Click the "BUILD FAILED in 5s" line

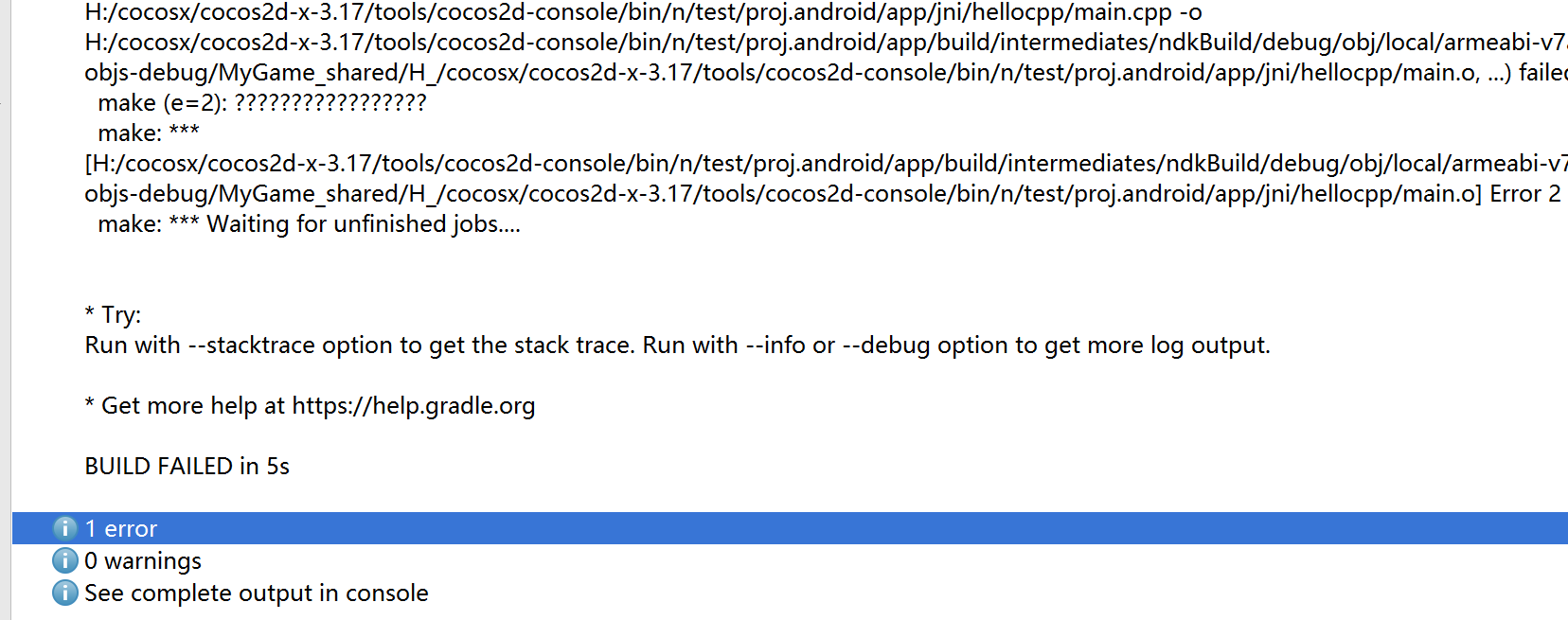[x=187, y=467]
